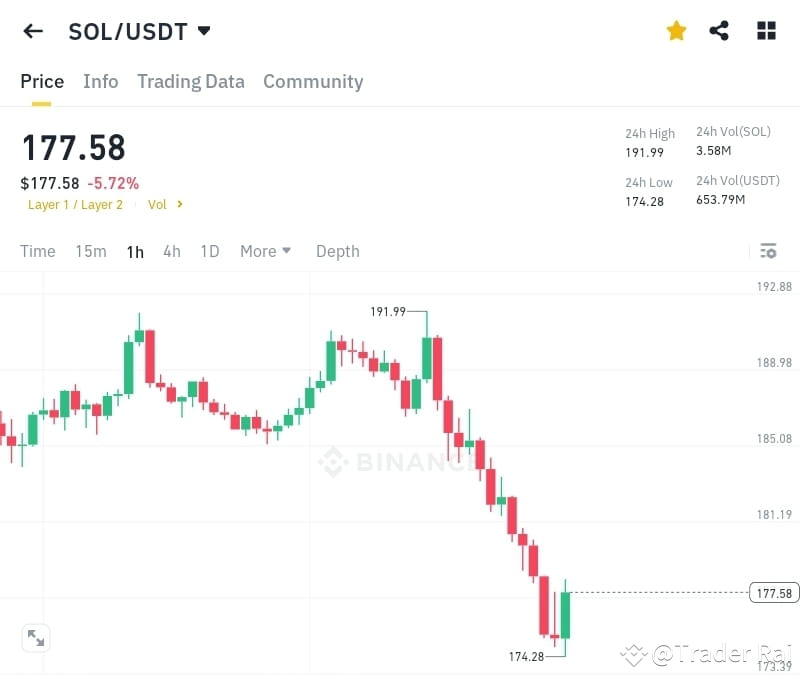Open the Community tab
Viewport: 800px width, 676px height.
pos(313,81)
